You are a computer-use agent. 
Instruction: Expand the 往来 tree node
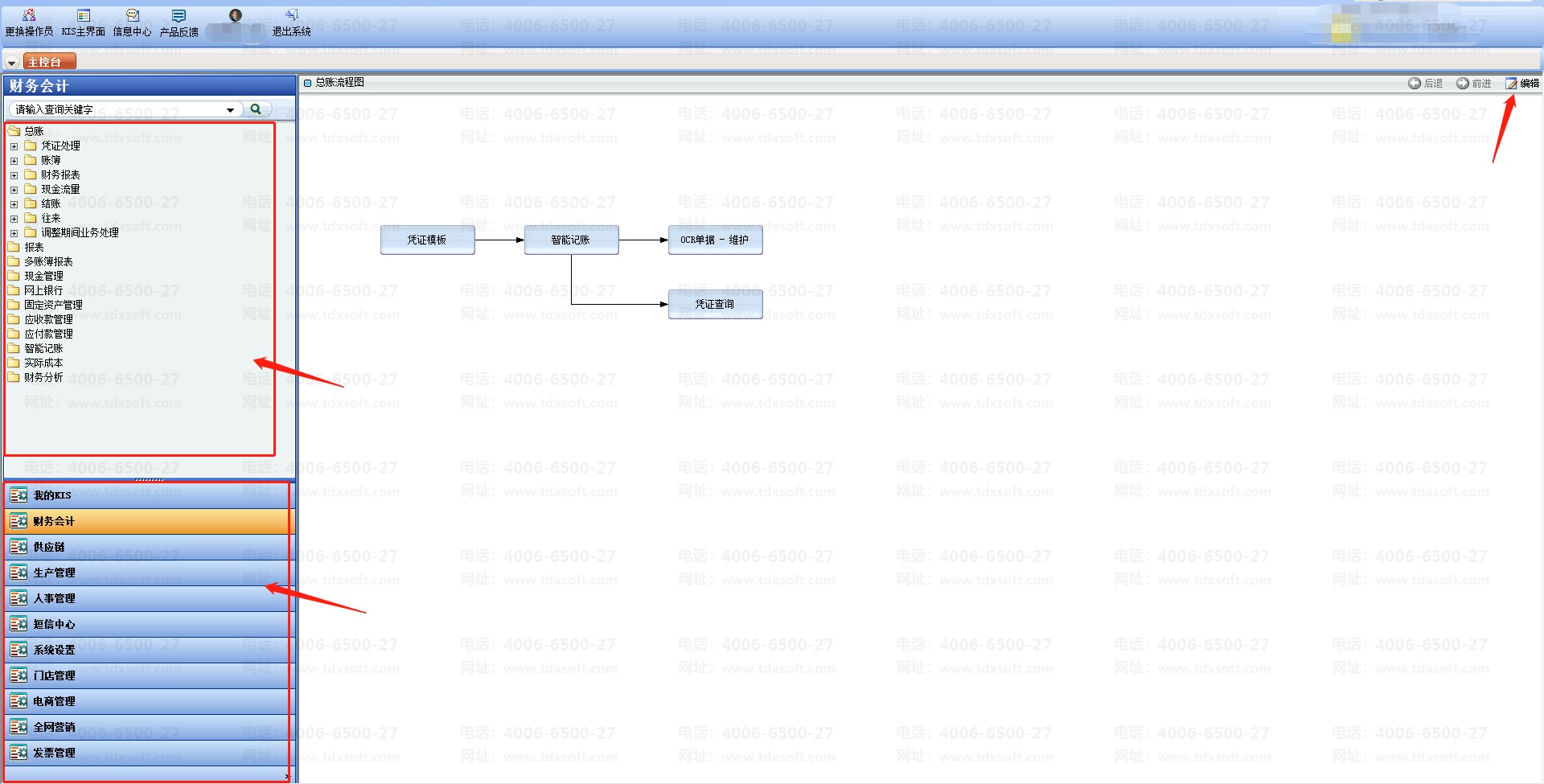coord(14,219)
